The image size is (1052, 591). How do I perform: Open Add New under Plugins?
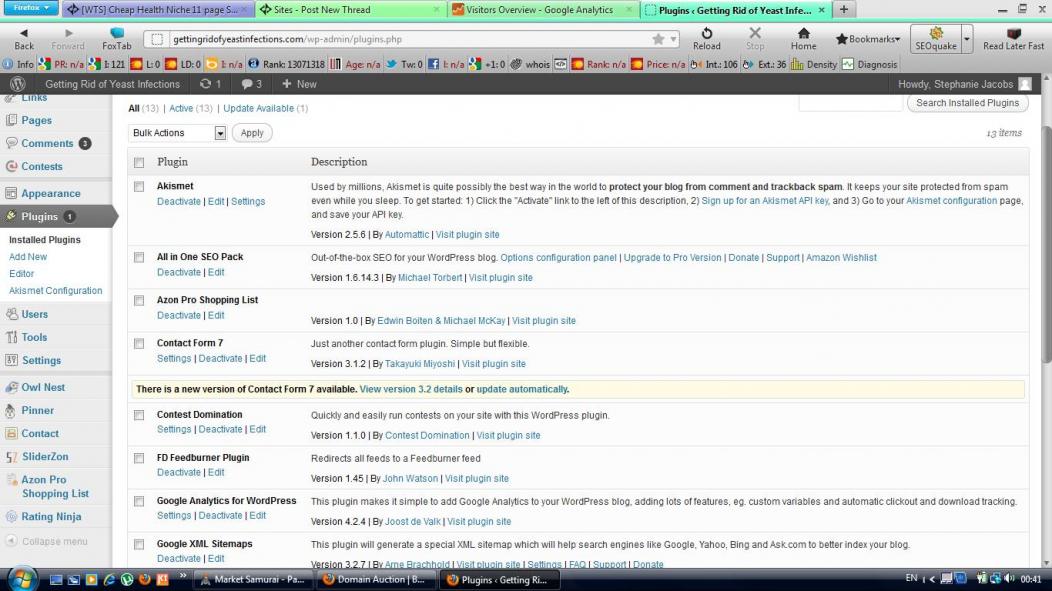[28, 257]
